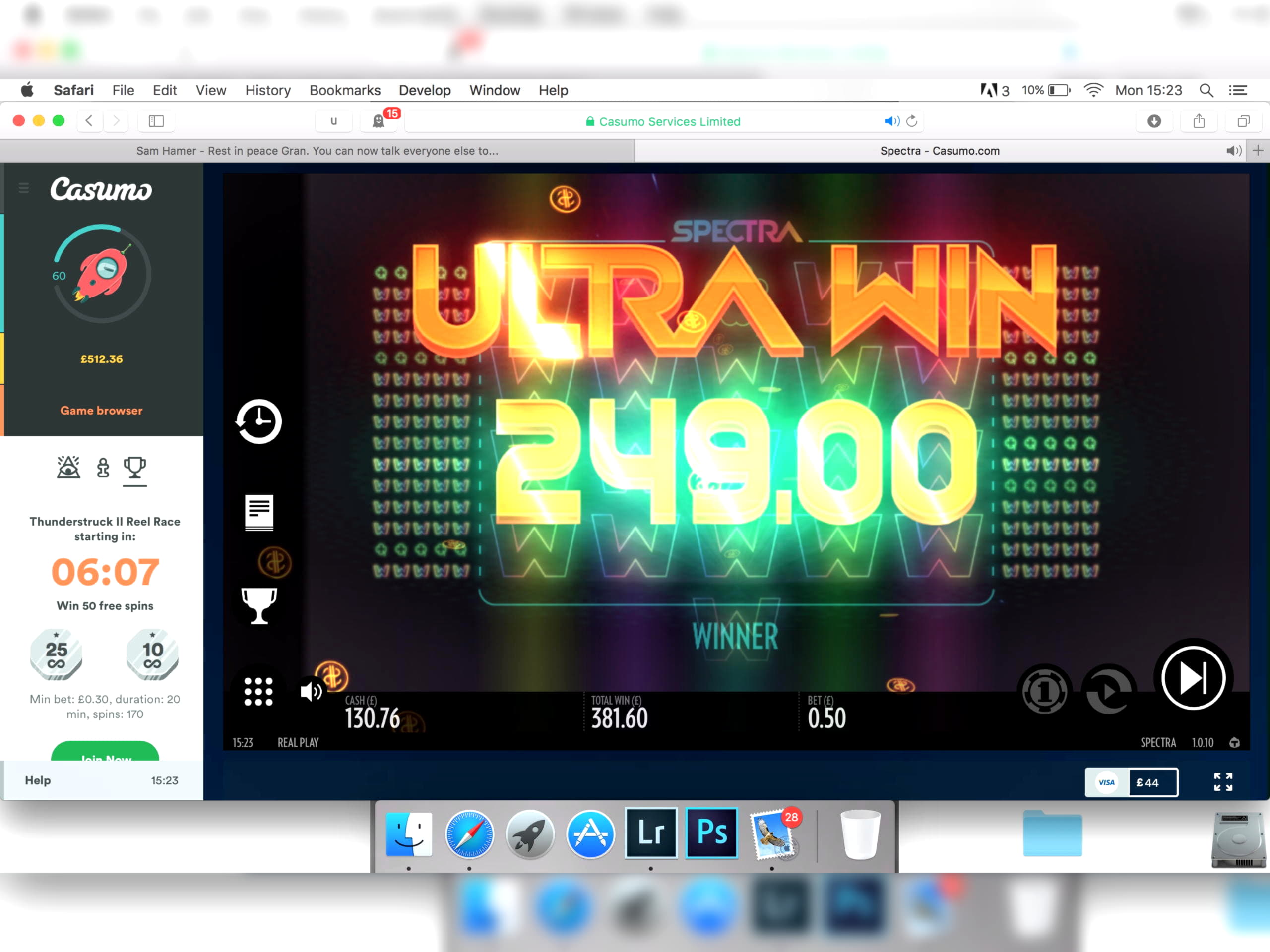The image size is (1270, 952).
Task: Open the Game browser link
Action: point(102,410)
